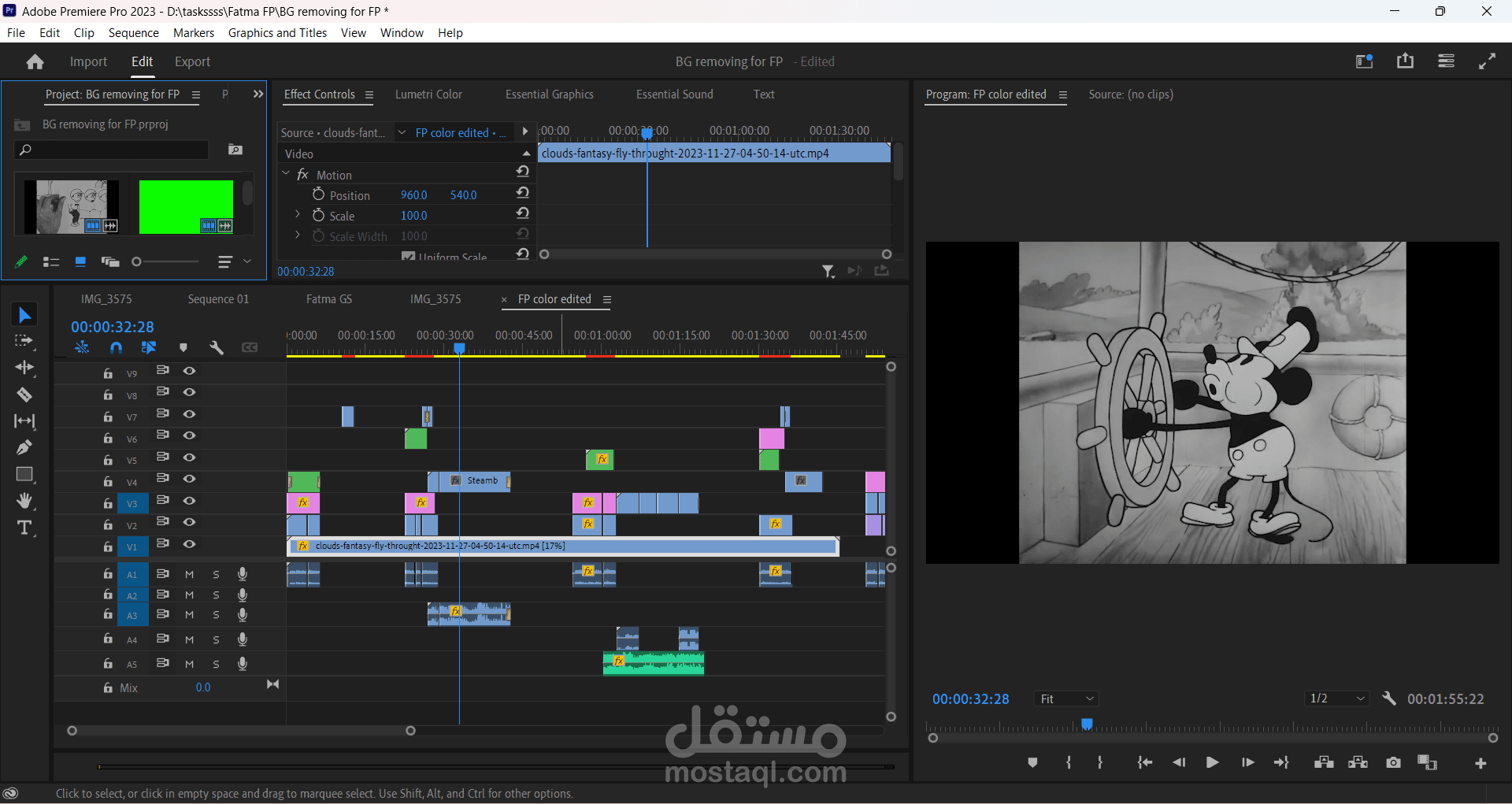This screenshot has height=804, width=1512.
Task: Select the Hand tool
Action: [x=24, y=501]
